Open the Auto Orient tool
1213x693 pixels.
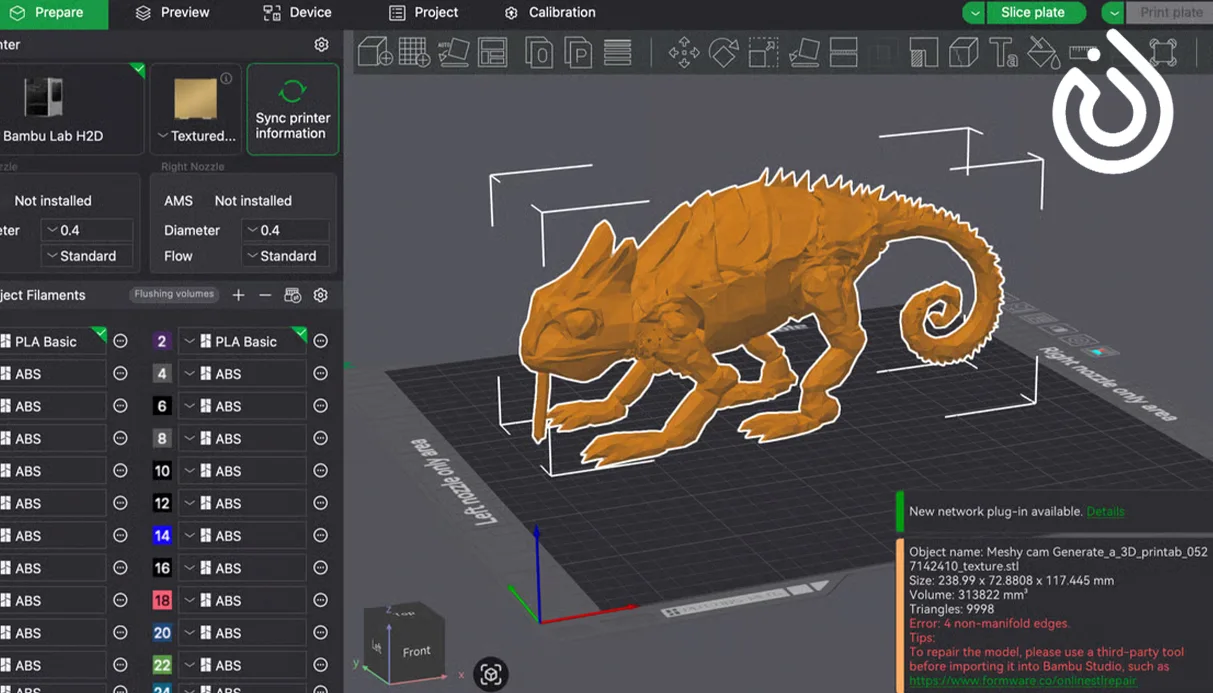(x=453, y=52)
